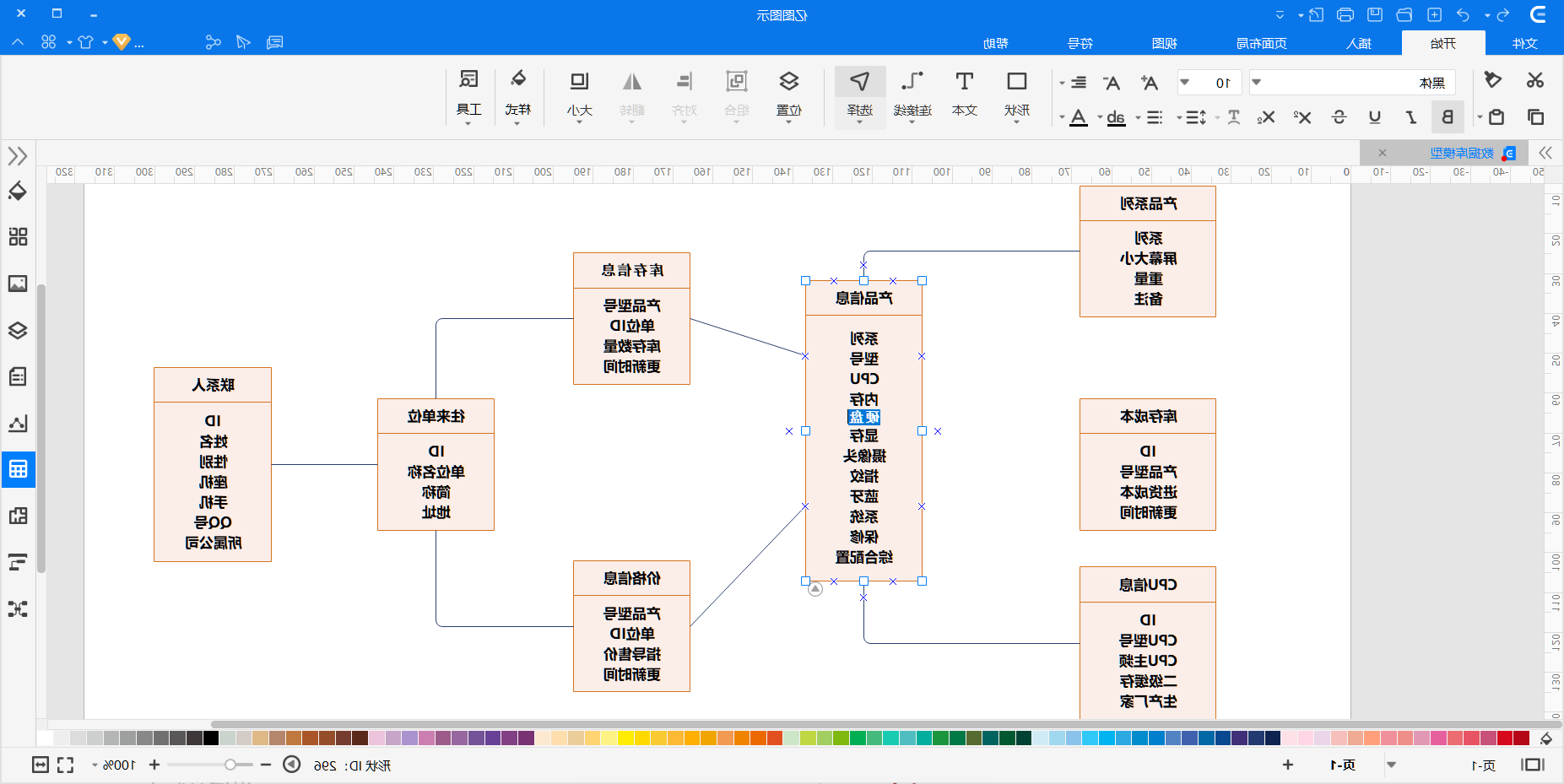Switch to the View (视图) tab
Image resolution: width=1564 pixels, height=784 pixels.
point(1165,43)
